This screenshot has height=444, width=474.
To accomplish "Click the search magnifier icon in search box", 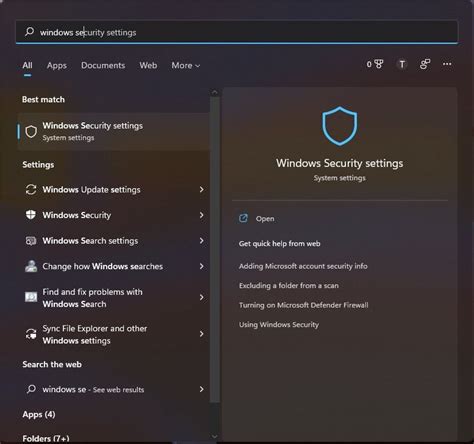I will pyautogui.click(x=29, y=32).
